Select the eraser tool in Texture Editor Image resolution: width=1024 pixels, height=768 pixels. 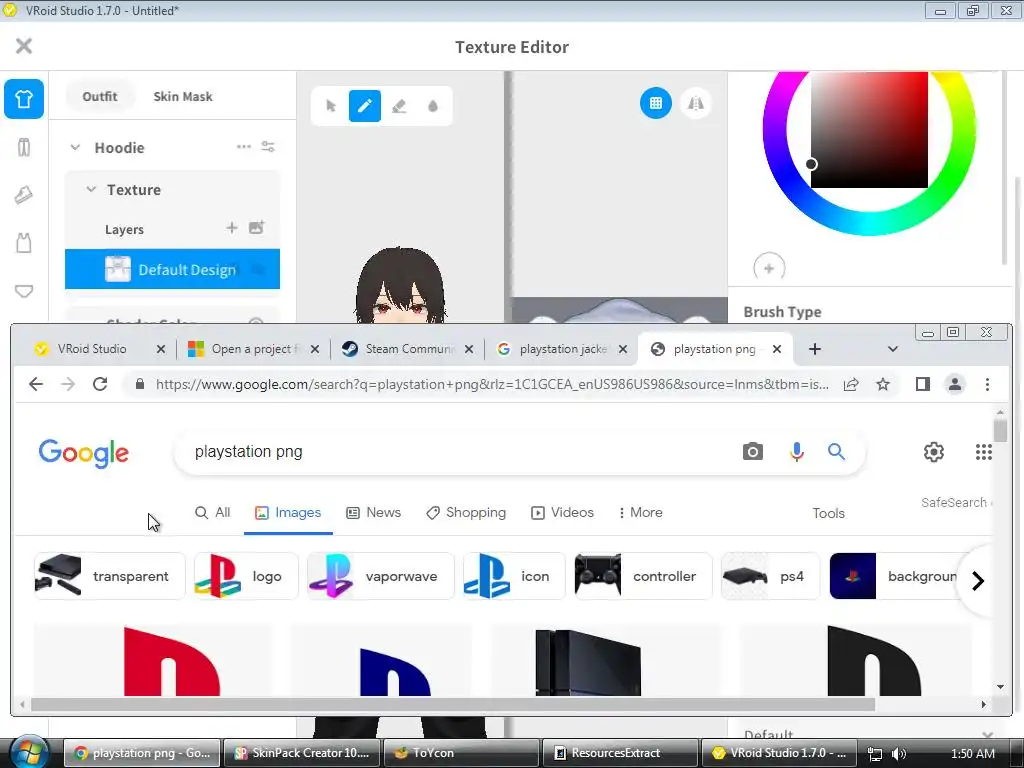tap(399, 106)
